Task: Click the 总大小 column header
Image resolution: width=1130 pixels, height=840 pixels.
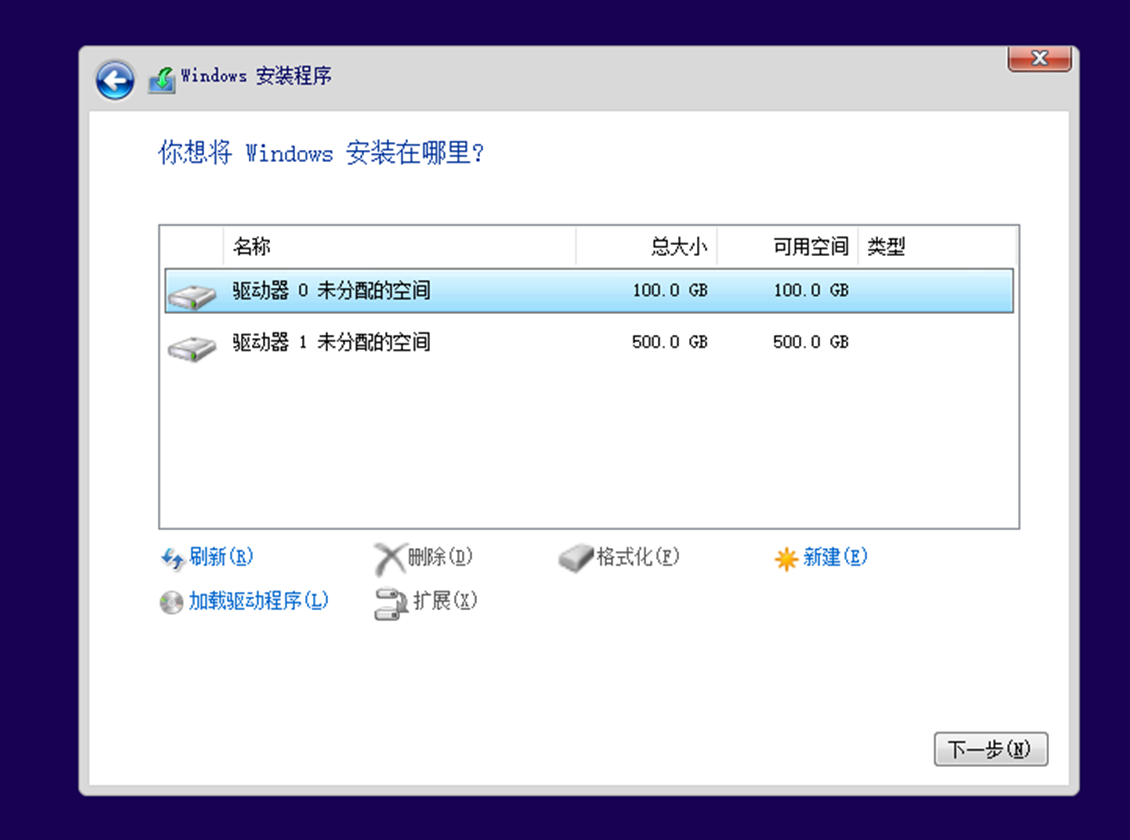Action: [x=646, y=246]
